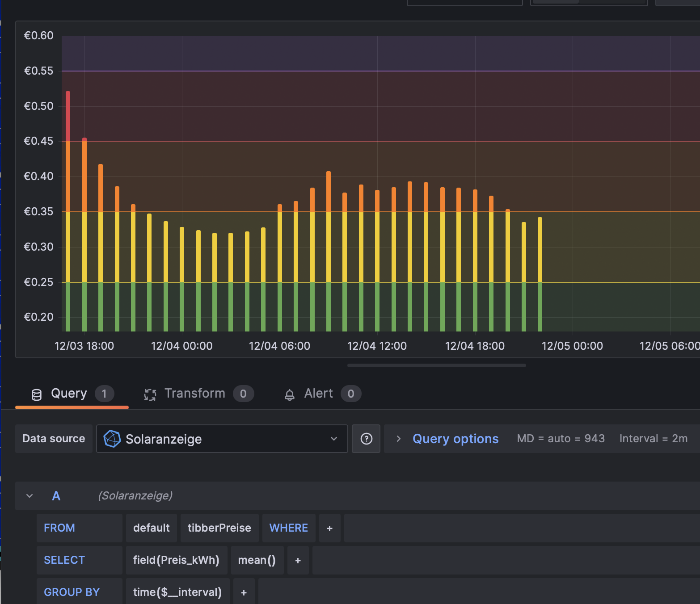Expand the Query options section
The width and height of the screenshot is (700, 604).
455,439
